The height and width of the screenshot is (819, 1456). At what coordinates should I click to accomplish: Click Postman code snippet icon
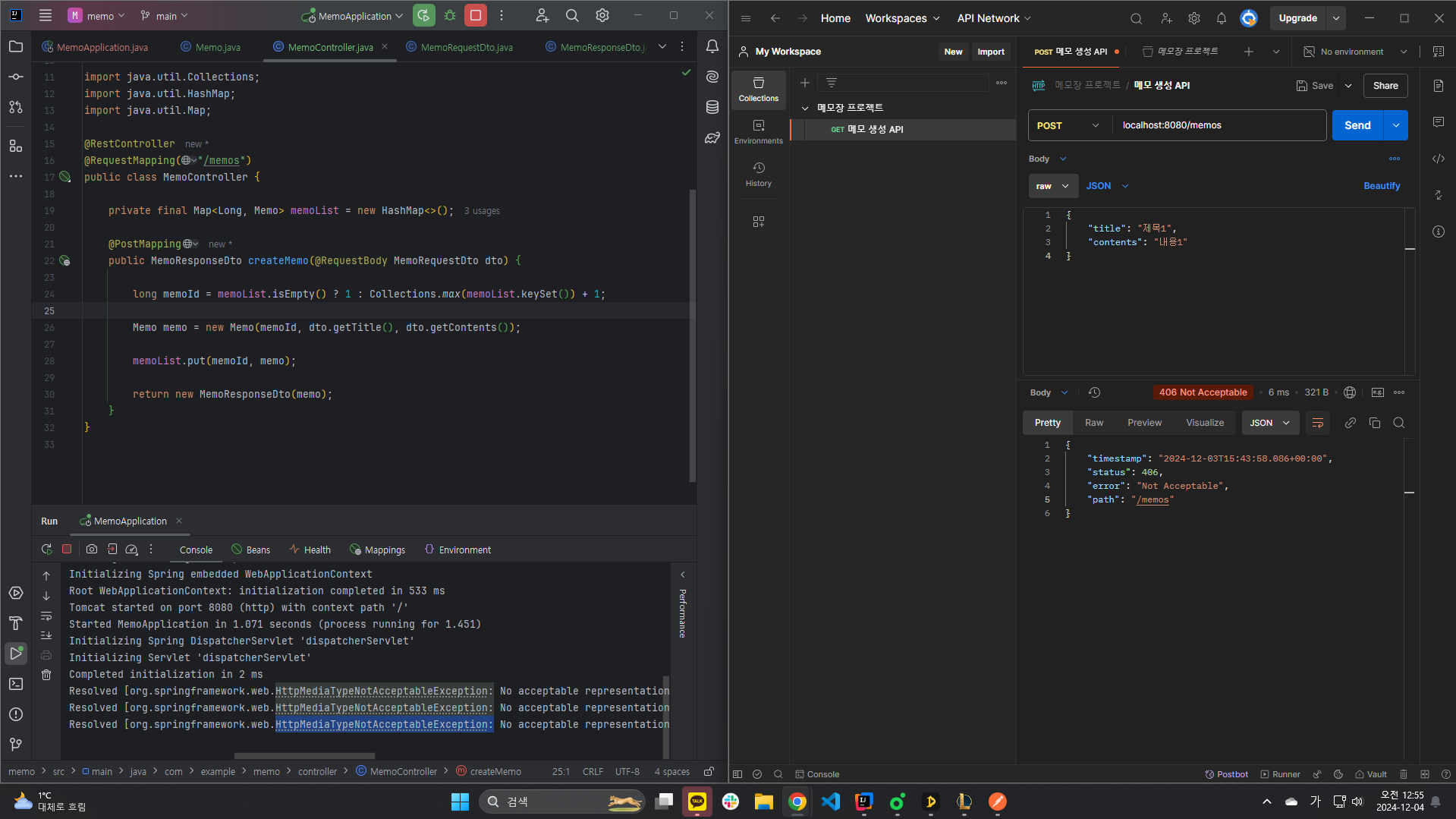(x=1439, y=159)
